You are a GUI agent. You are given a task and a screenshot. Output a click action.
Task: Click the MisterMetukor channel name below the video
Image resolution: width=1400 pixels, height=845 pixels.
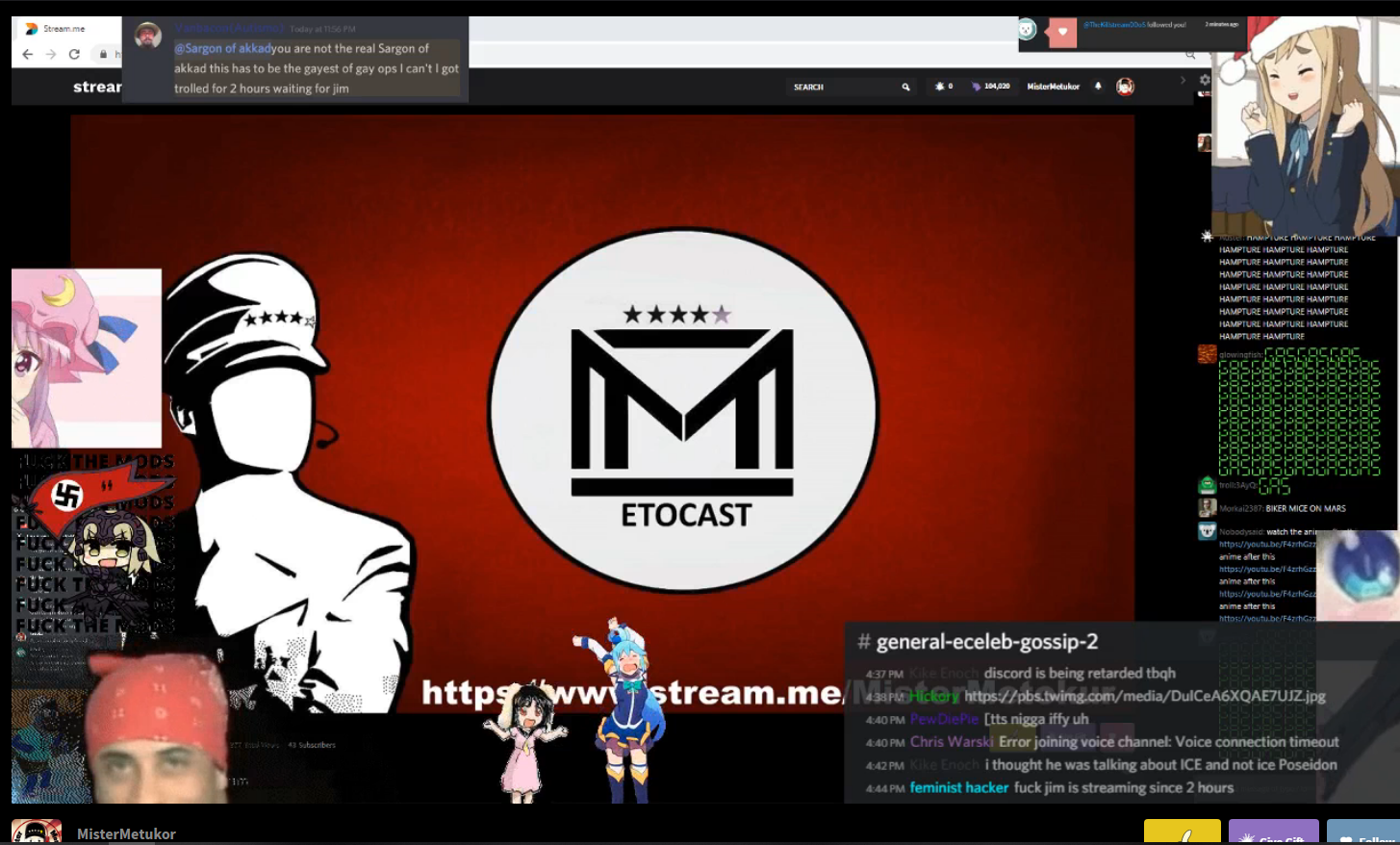[x=126, y=834]
